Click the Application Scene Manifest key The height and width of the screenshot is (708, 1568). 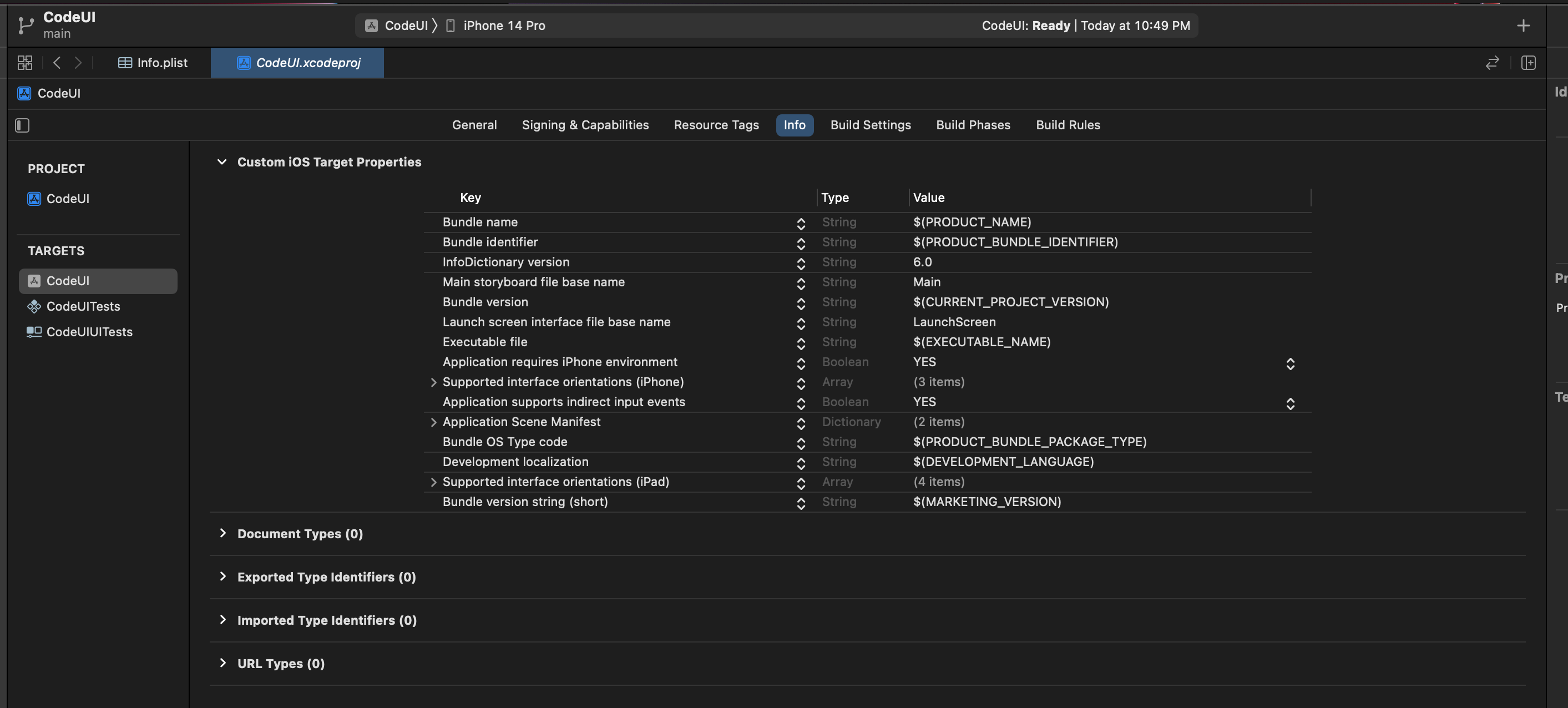click(x=521, y=422)
